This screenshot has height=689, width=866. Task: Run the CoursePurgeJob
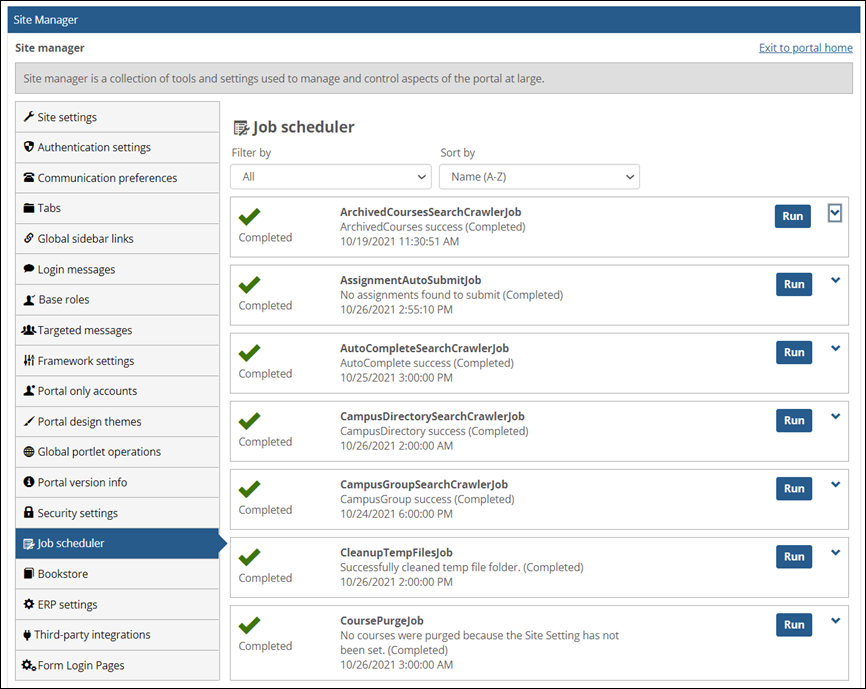794,624
